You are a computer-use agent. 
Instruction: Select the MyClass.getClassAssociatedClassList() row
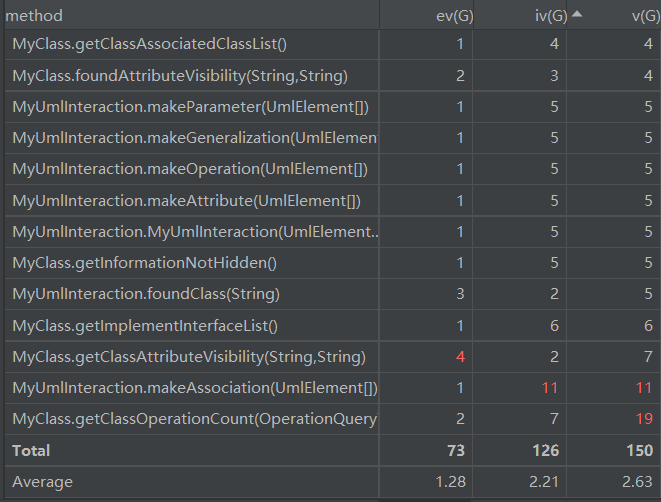pos(149,44)
